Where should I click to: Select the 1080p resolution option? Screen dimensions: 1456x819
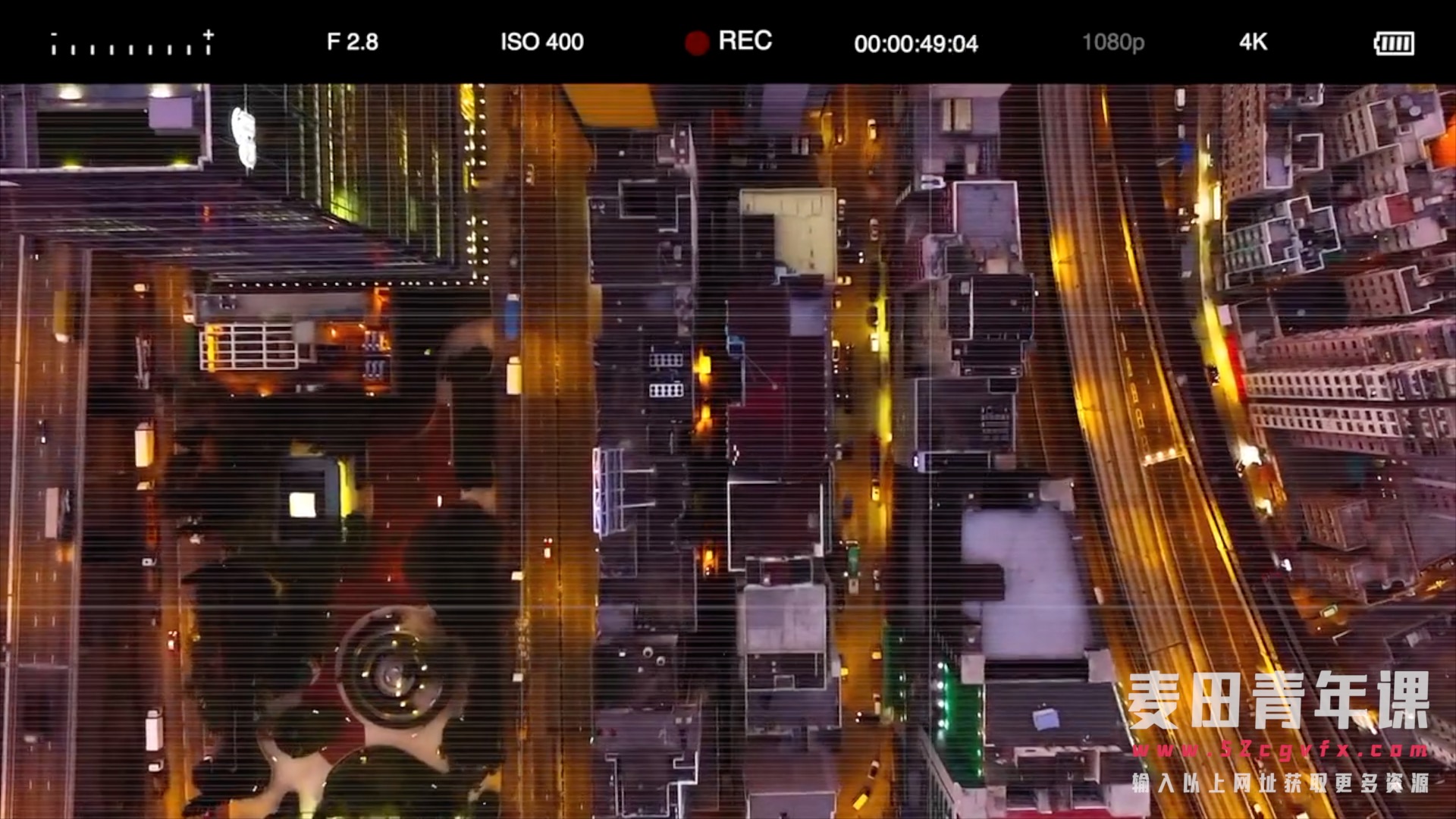[1112, 42]
